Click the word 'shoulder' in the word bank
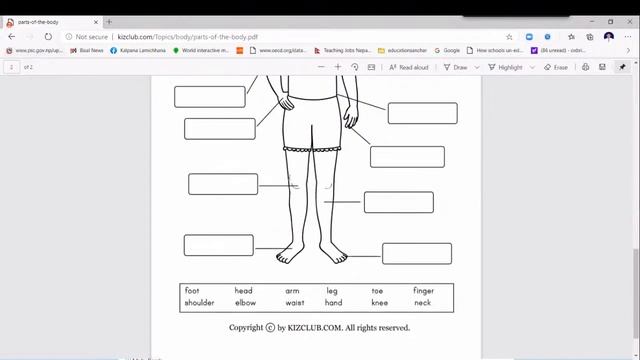 199,302
